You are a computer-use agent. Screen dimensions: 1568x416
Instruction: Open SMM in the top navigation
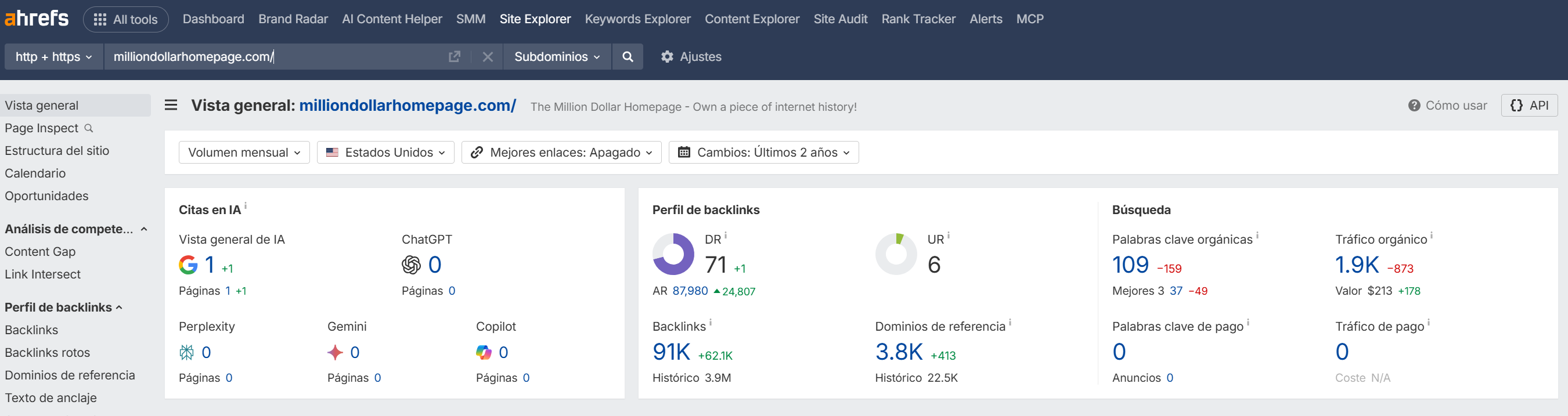tap(471, 19)
